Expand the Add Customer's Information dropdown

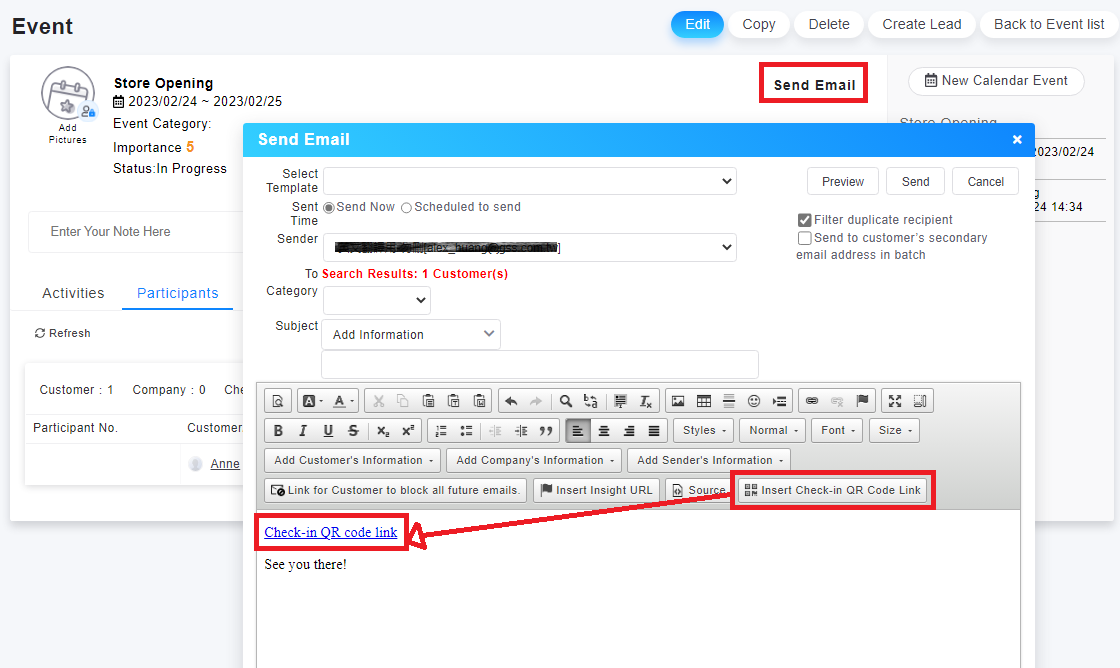pos(354,460)
